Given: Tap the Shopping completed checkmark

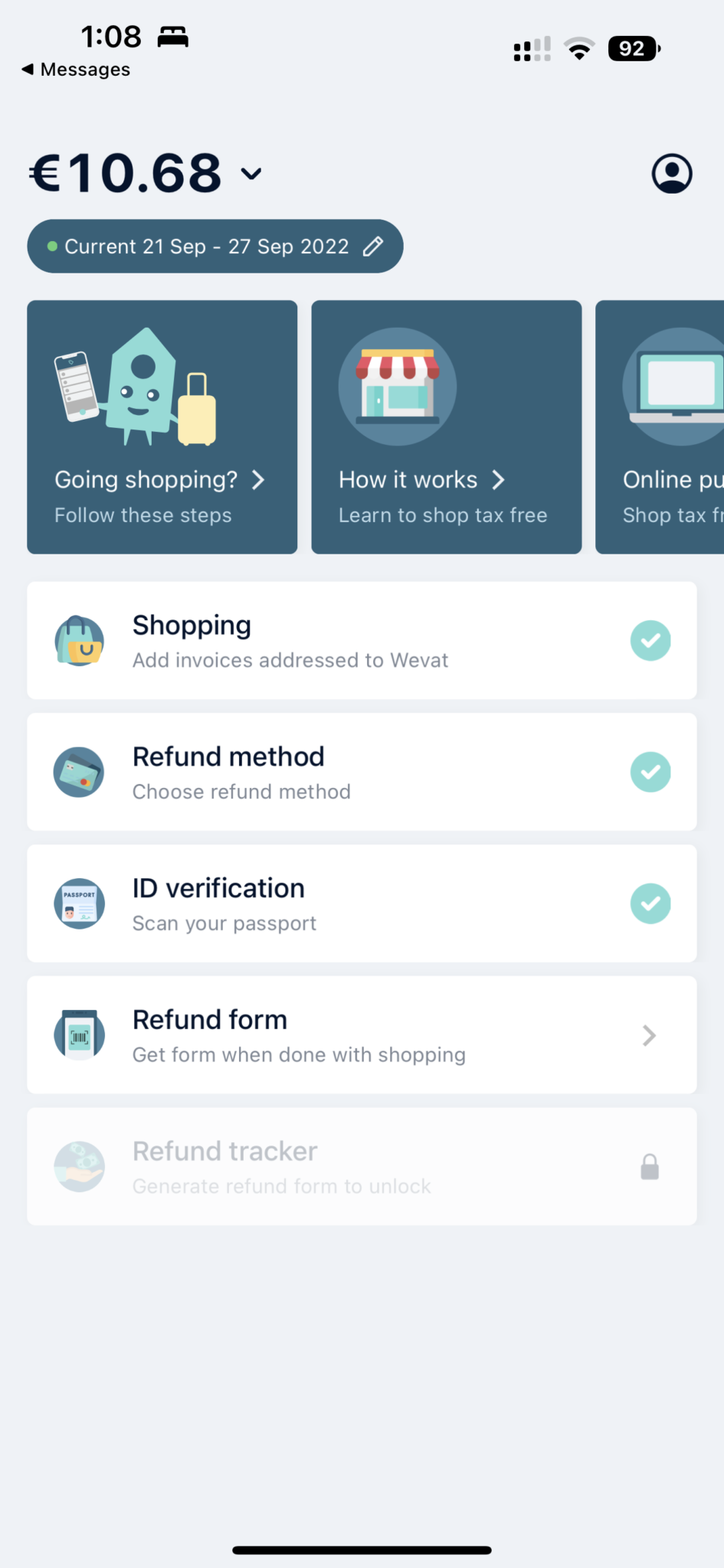Looking at the screenshot, I should click(x=650, y=640).
